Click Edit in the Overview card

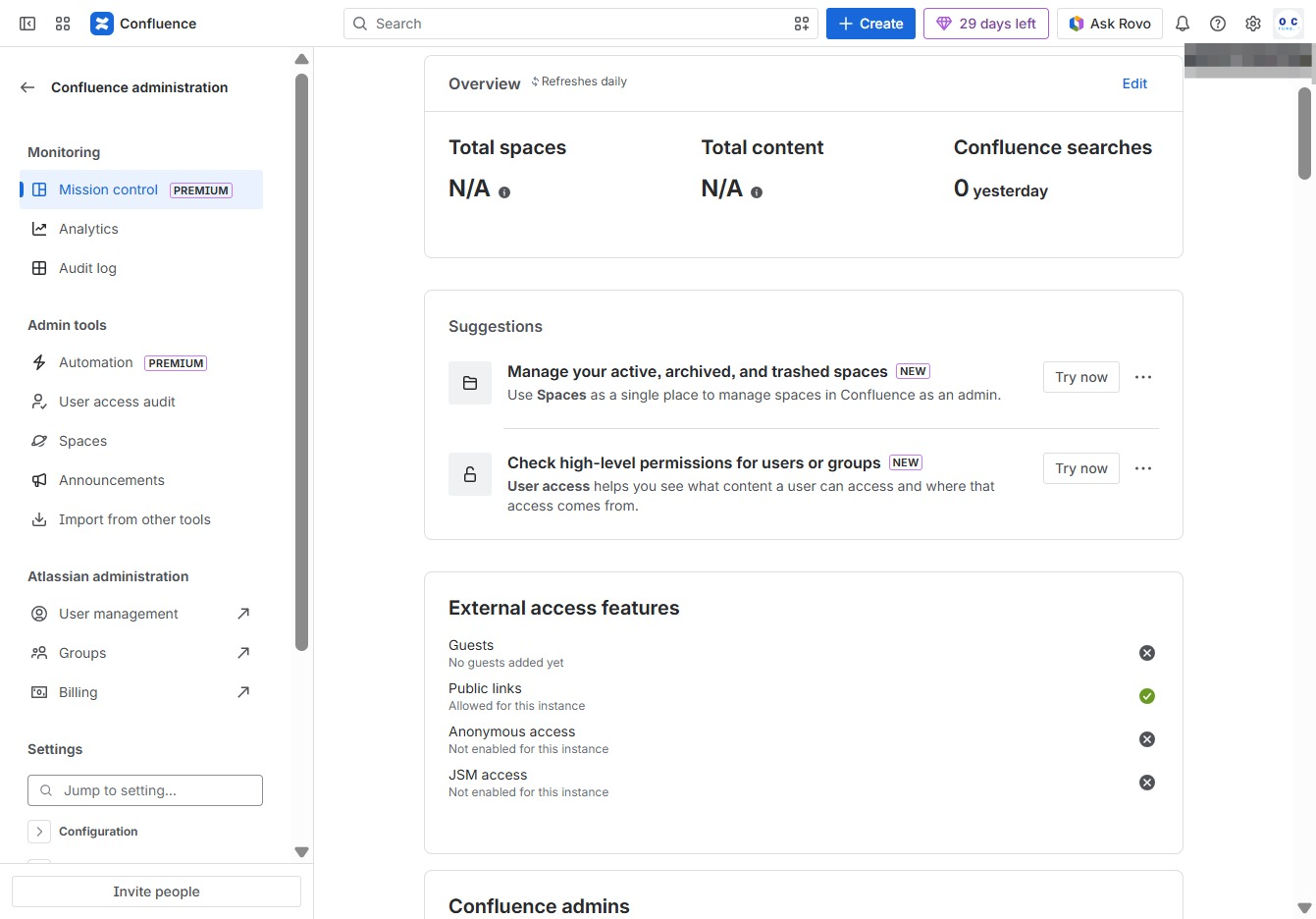[x=1134, y=83]
